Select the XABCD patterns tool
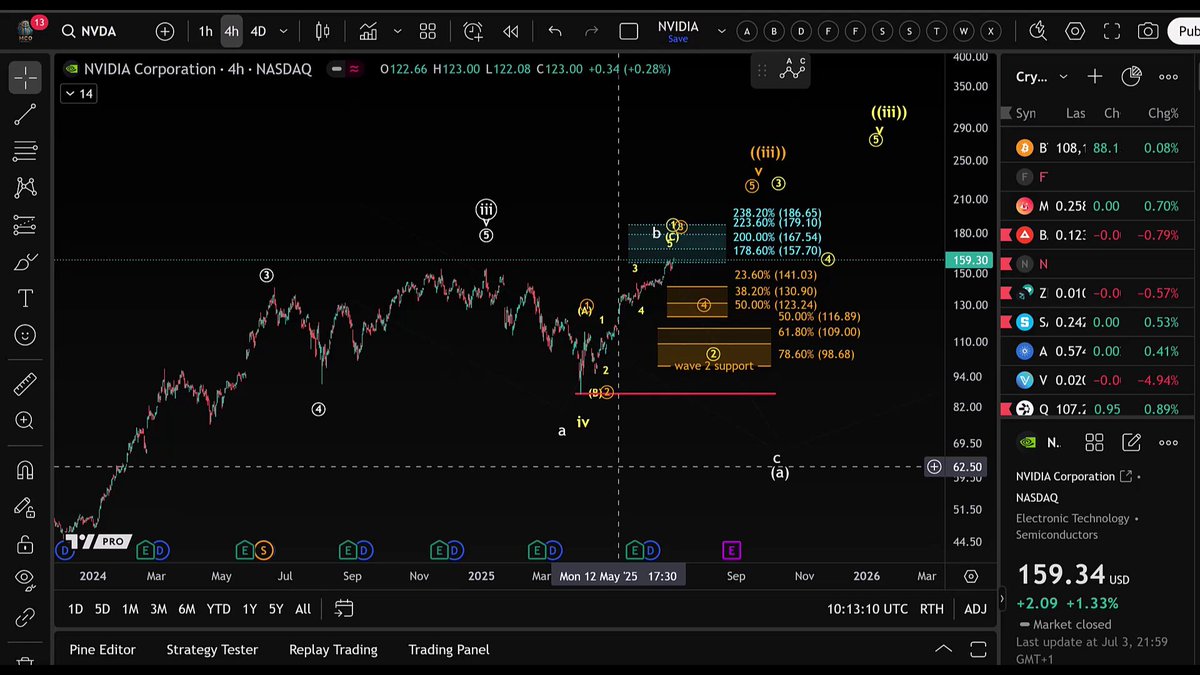This screenshot has width=1200, height=675. coord(25,188)
